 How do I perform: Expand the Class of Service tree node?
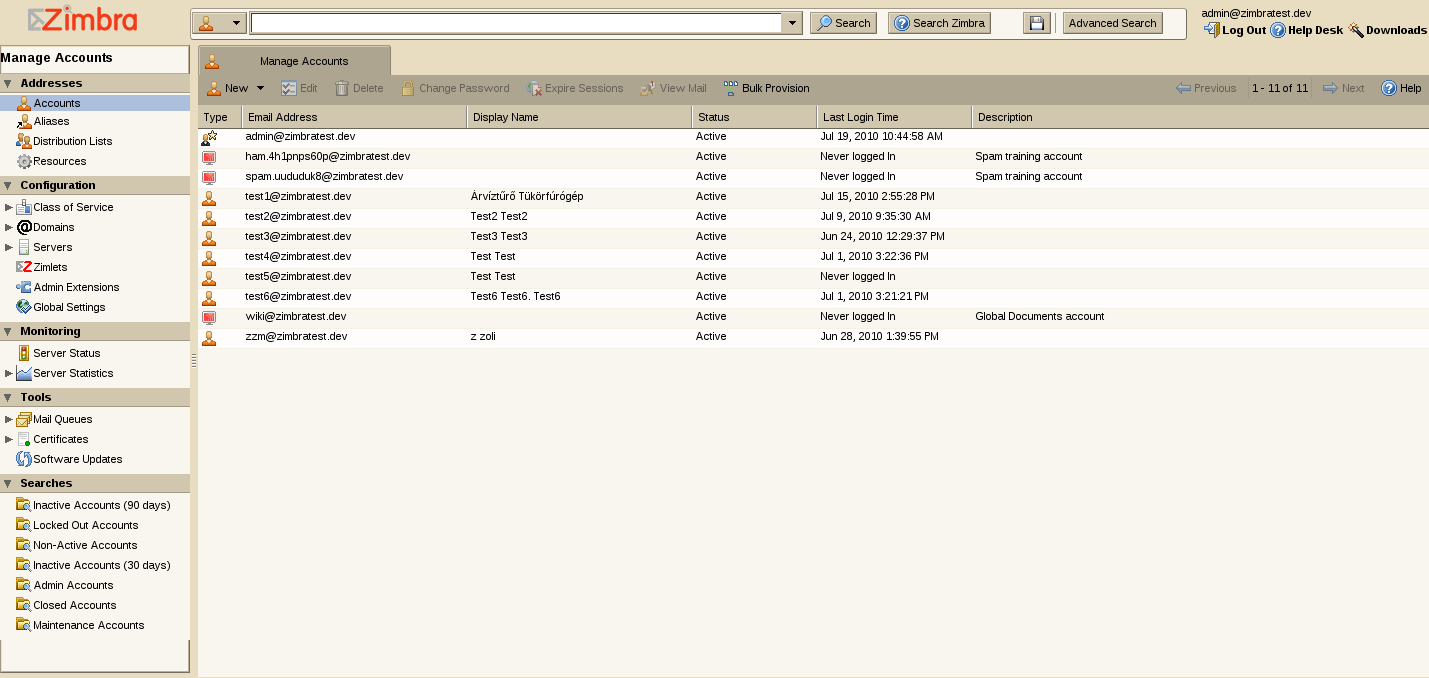pyautogui.click(x=9, y=207)
